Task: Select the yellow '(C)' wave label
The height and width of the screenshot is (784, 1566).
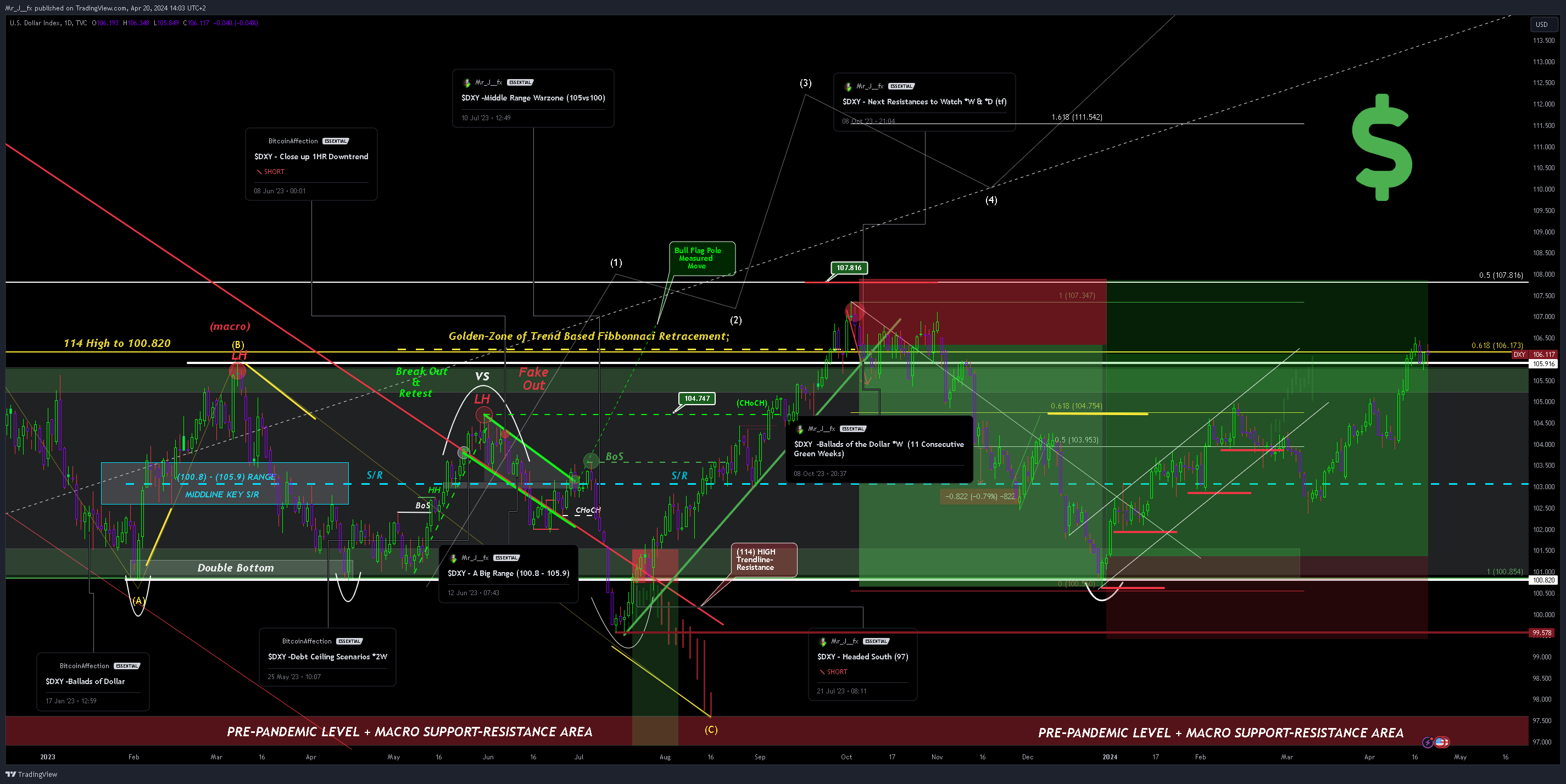Action: tap(711, 730)
